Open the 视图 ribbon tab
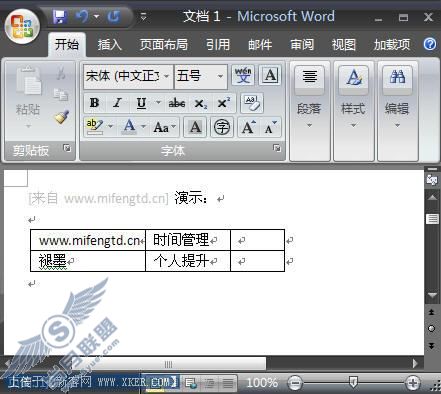Viewport: 441px width, 394px height. tap(344, 45)
